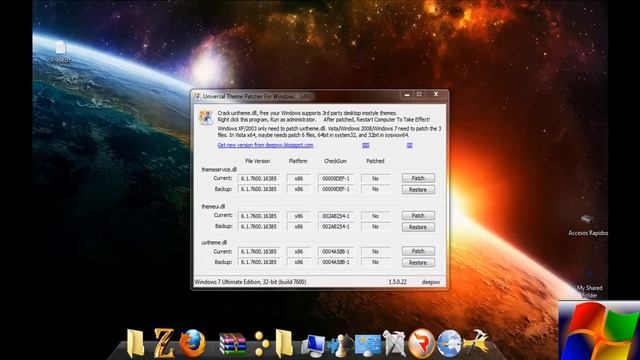Restore uxtheme.dll from backup
Screen dimensions: 640x360
coord(418,262)
